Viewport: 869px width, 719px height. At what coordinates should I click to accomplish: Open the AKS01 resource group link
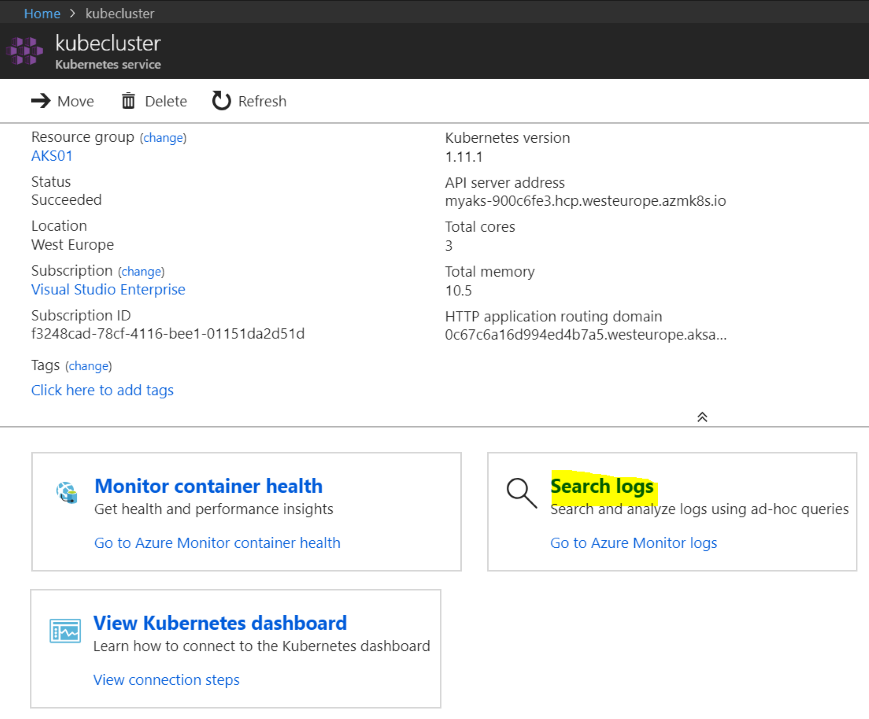click(52, 156)
